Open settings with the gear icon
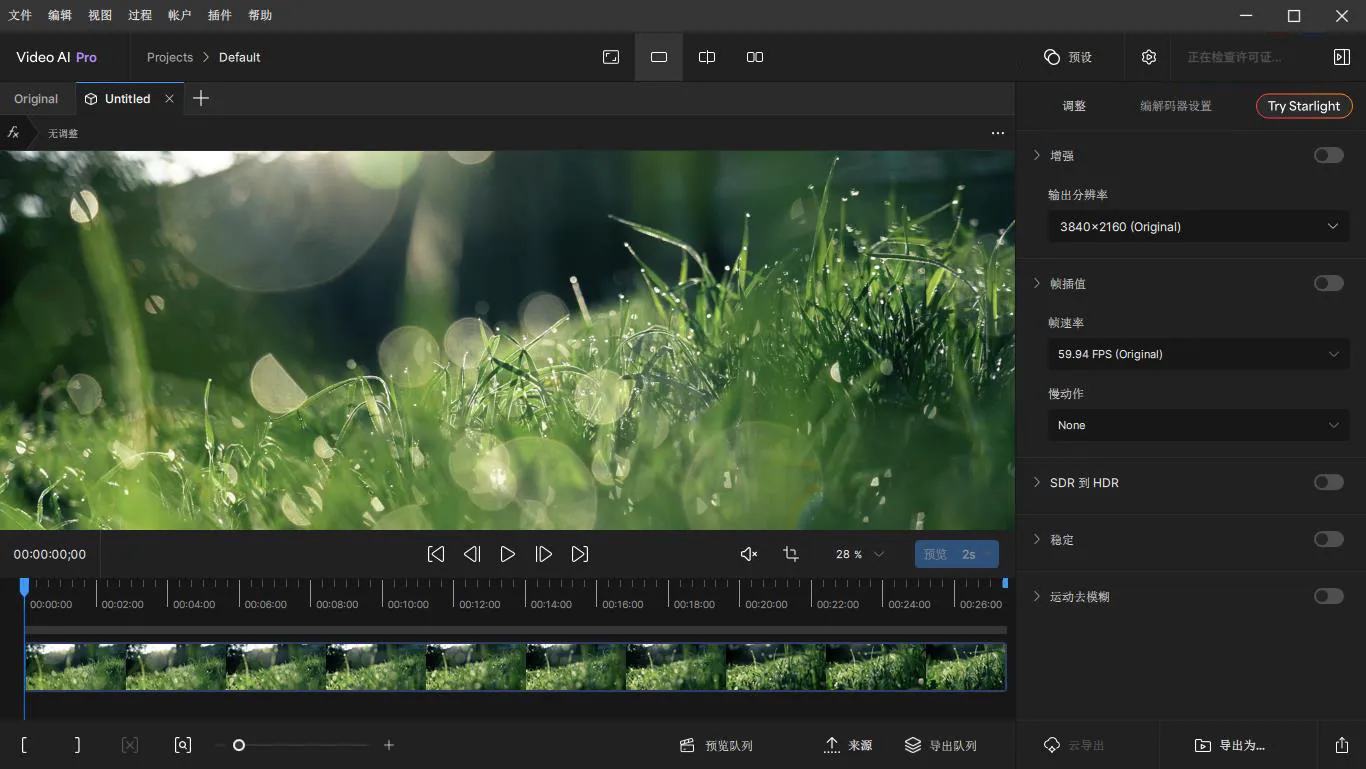The width and height of the screenshot is (1366, 769). 1149,57
